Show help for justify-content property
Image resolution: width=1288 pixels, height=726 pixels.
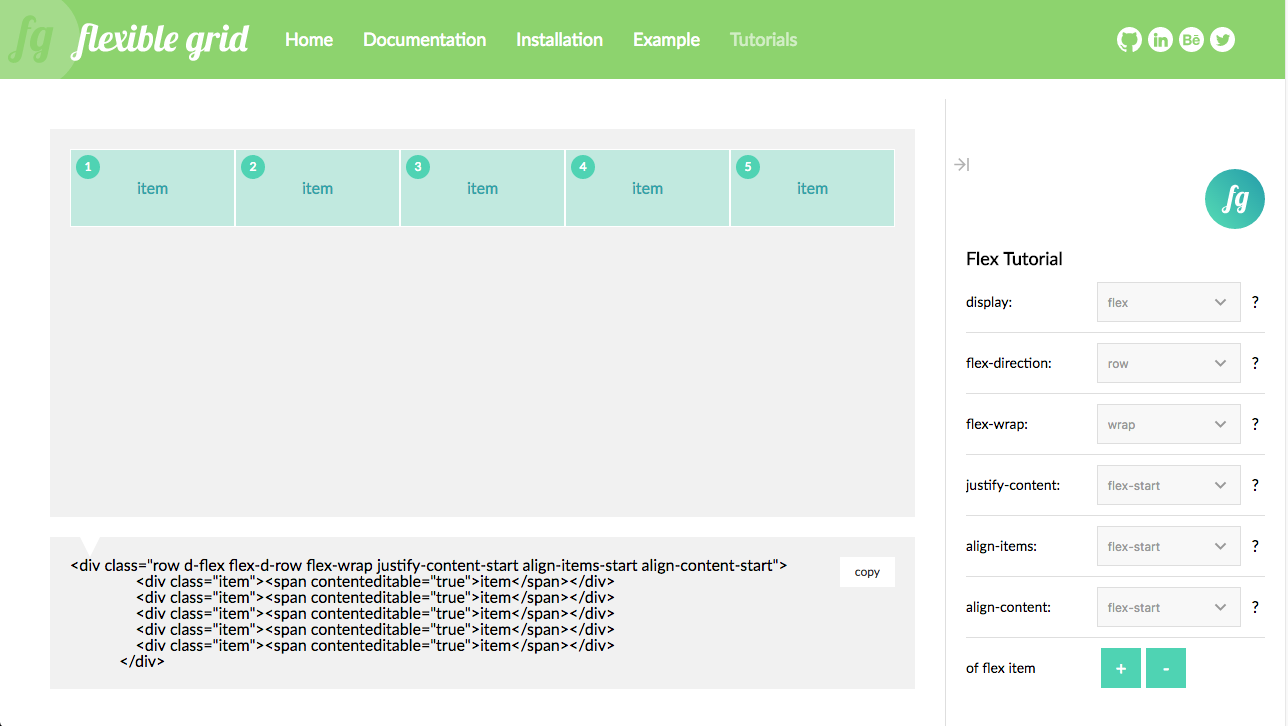click(1255, 485)
